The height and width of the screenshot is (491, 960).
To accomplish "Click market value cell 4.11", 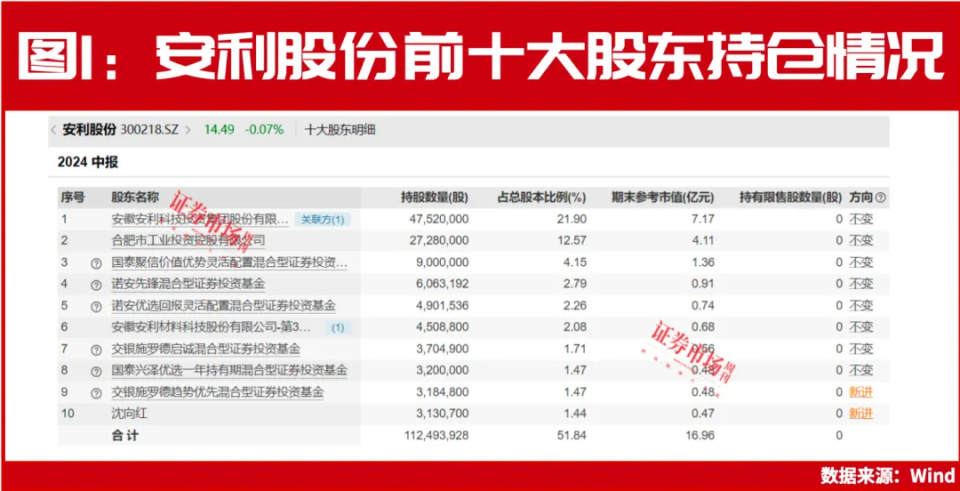I will [x=704, y=241].
